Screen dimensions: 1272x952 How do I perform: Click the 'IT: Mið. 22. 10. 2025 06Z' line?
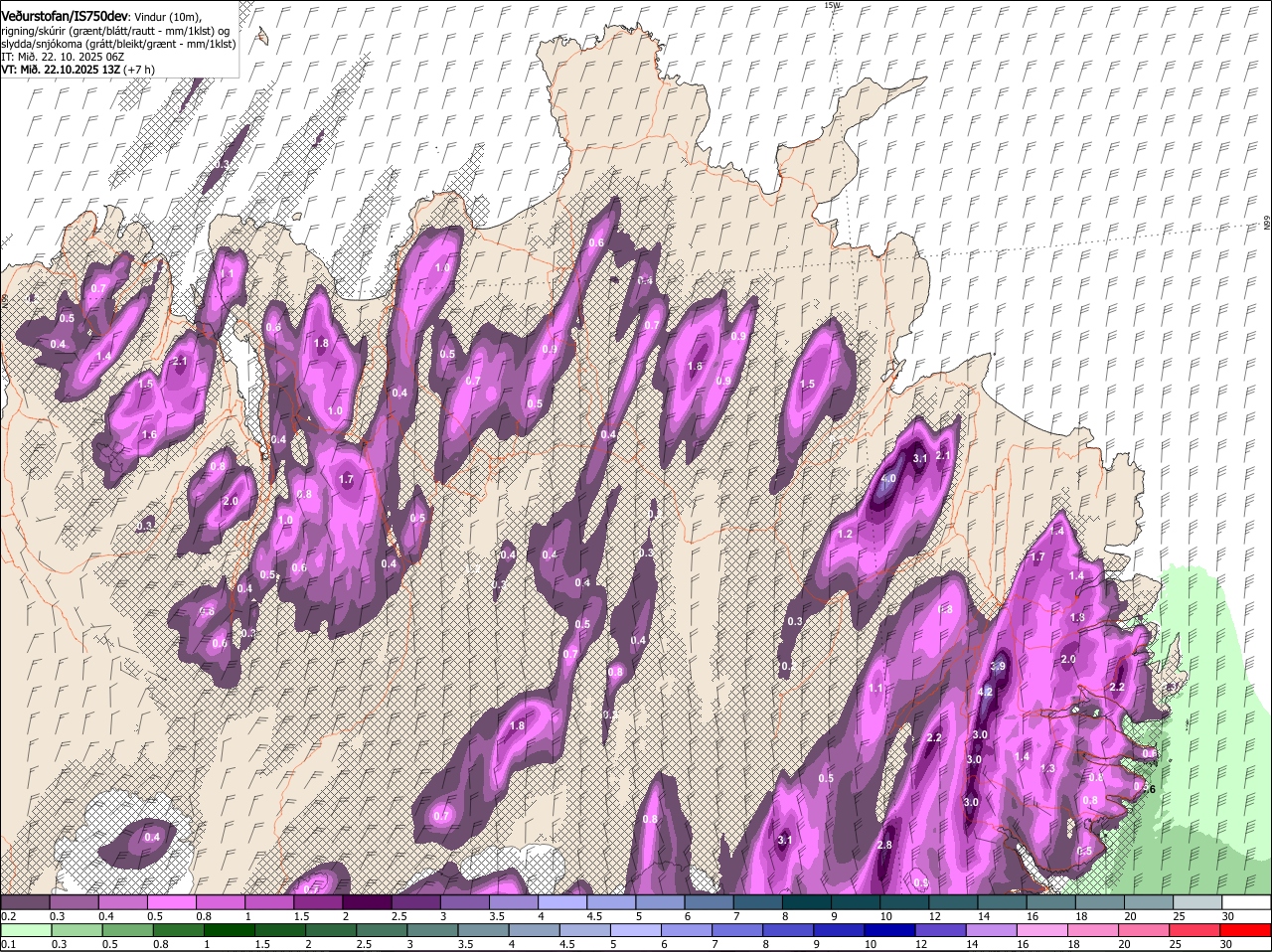[63, 57]
